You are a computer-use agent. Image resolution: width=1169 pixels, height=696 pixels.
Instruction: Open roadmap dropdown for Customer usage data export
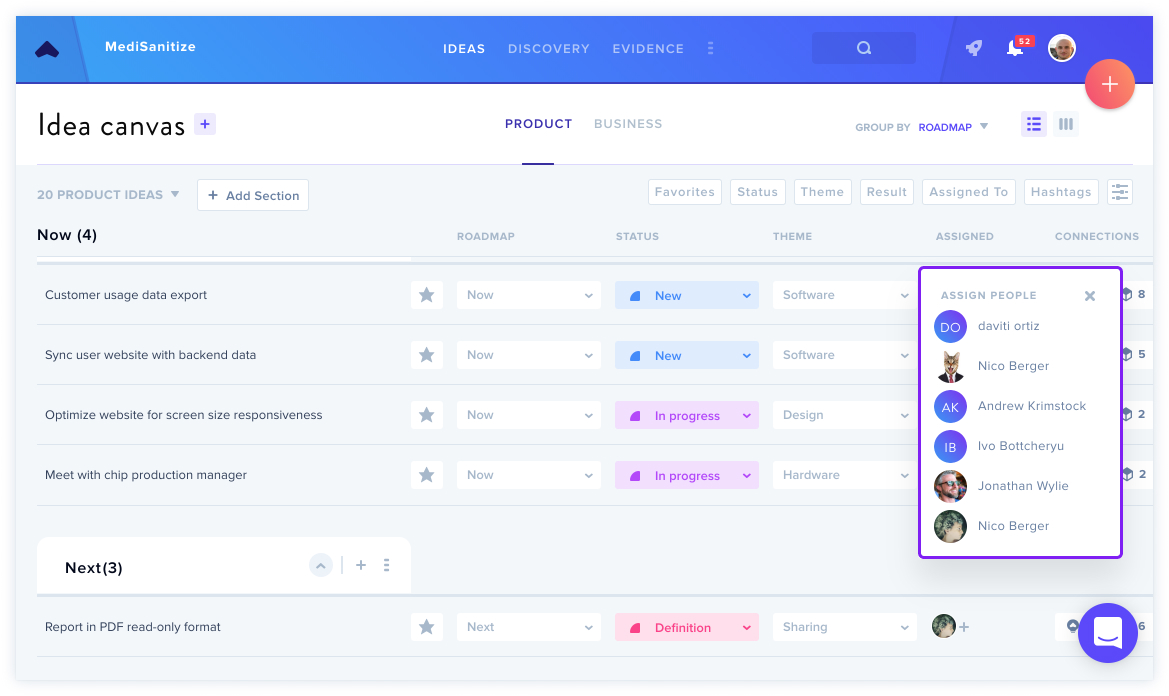point(529,295)
